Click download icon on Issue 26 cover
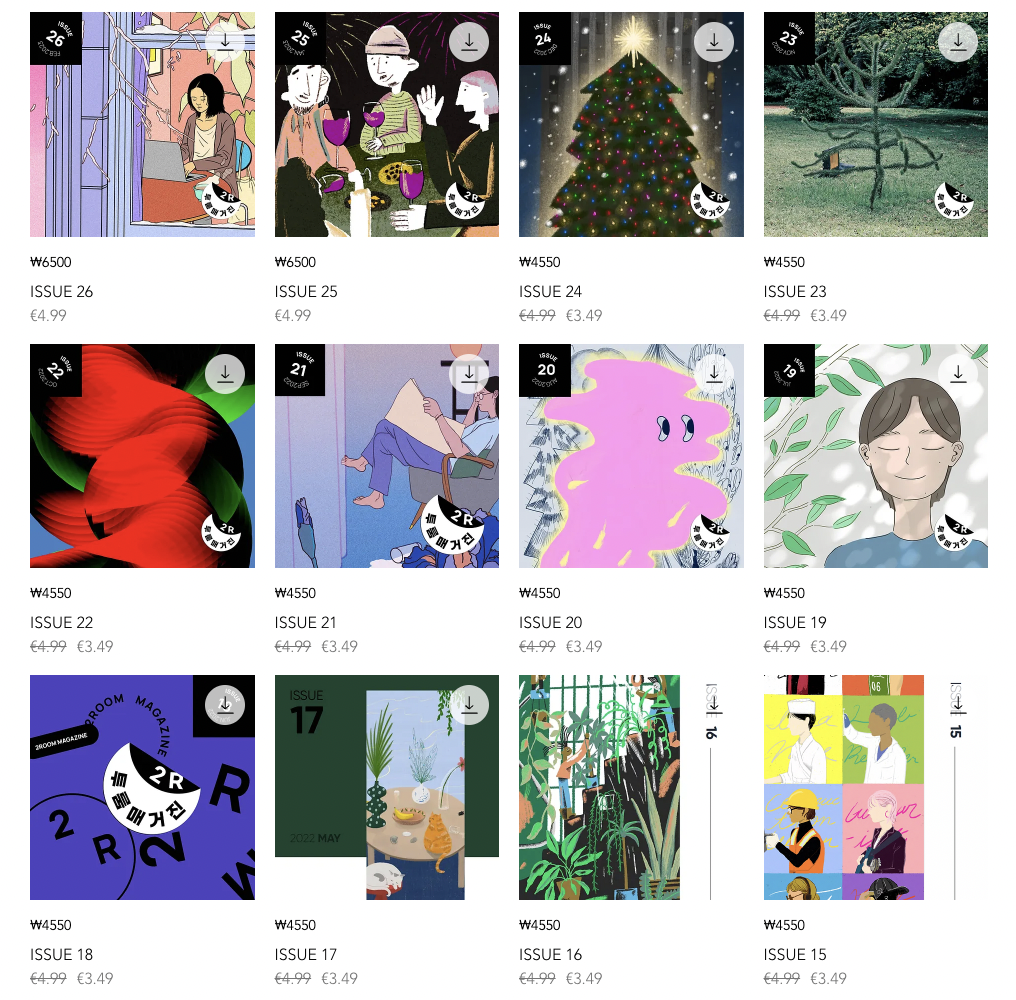 (x=225, y=42)
